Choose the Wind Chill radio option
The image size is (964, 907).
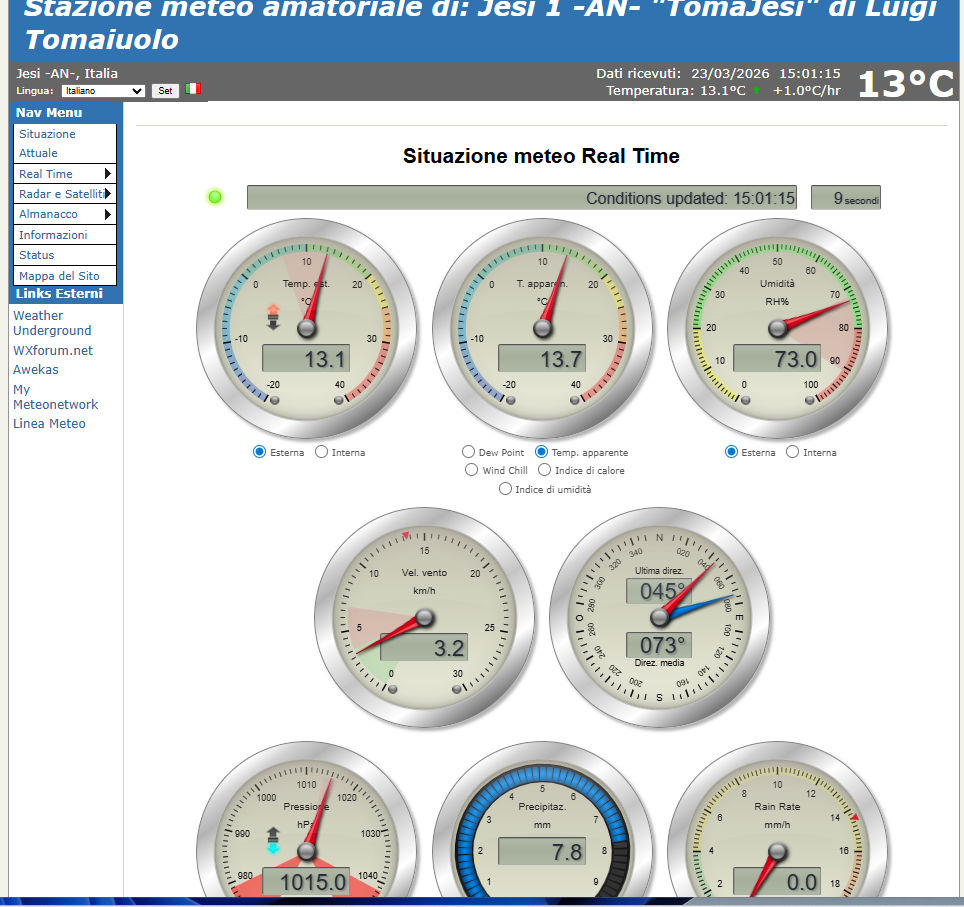(472, 470)
